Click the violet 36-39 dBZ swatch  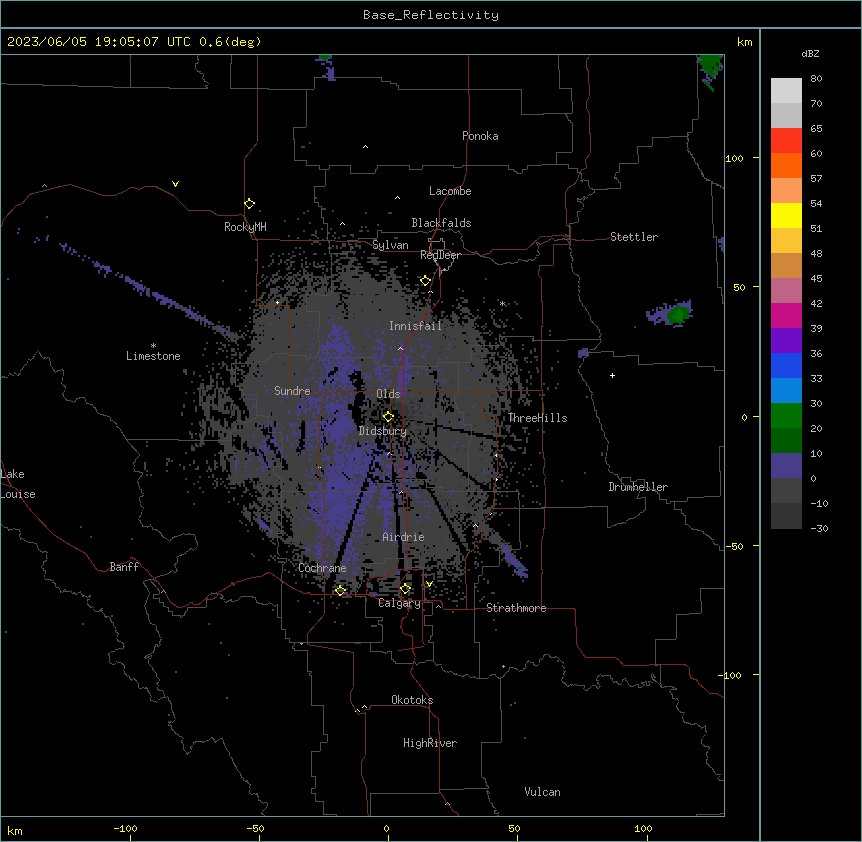pos(786,341)
